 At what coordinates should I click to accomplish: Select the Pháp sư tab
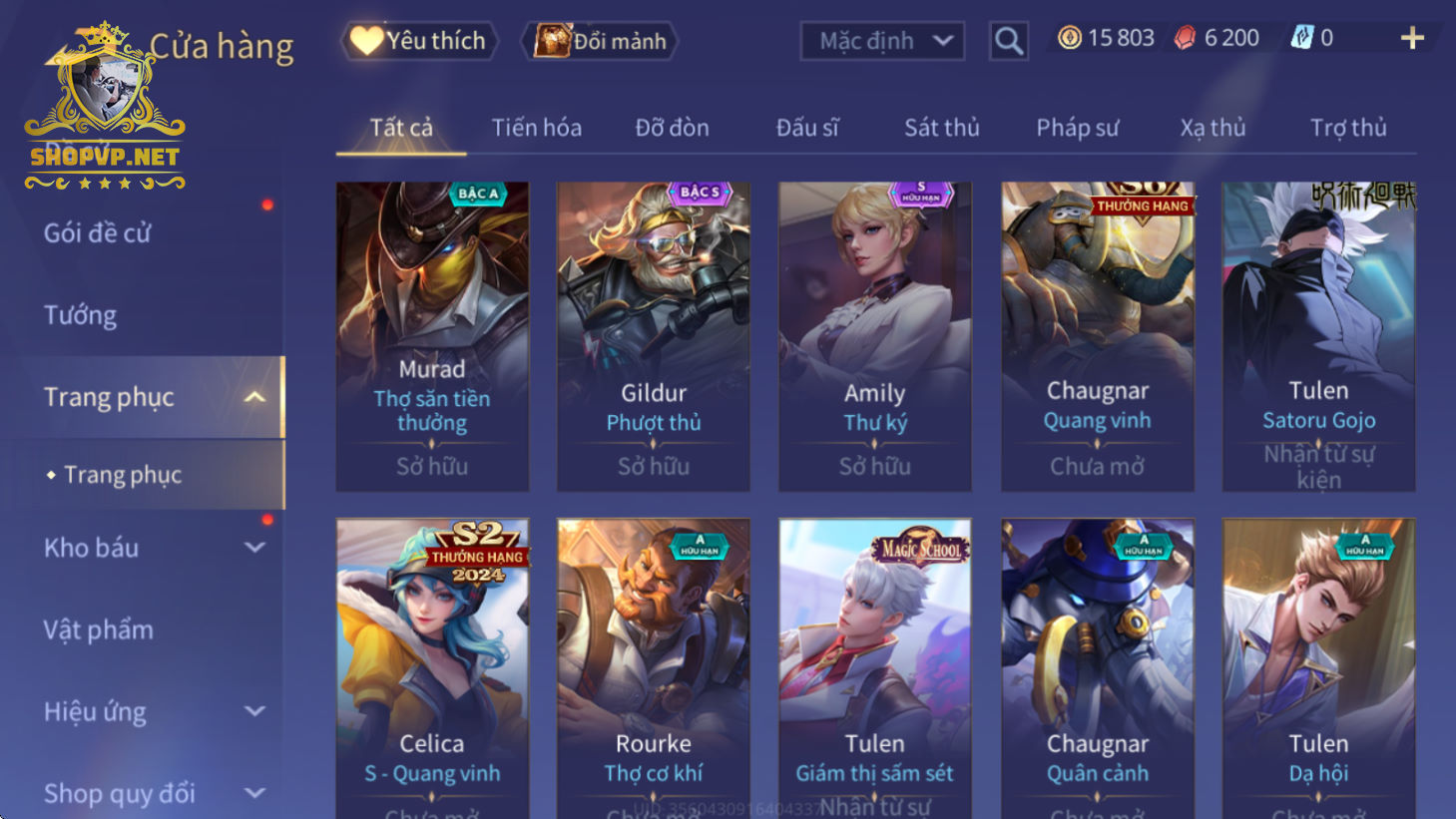point(1078,128)
